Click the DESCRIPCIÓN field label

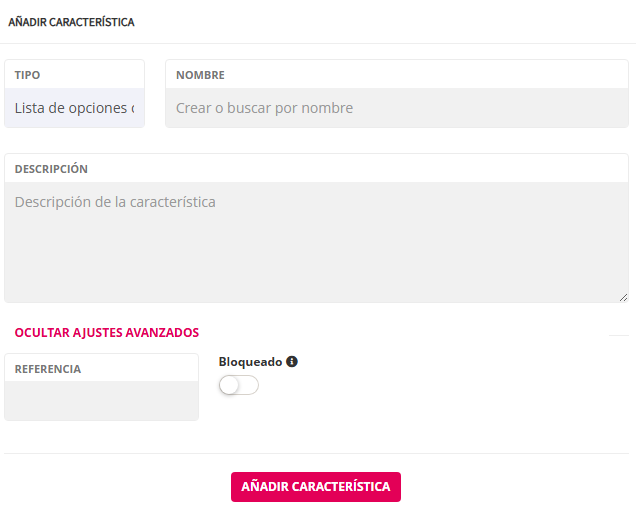click(x=51, y=169)
